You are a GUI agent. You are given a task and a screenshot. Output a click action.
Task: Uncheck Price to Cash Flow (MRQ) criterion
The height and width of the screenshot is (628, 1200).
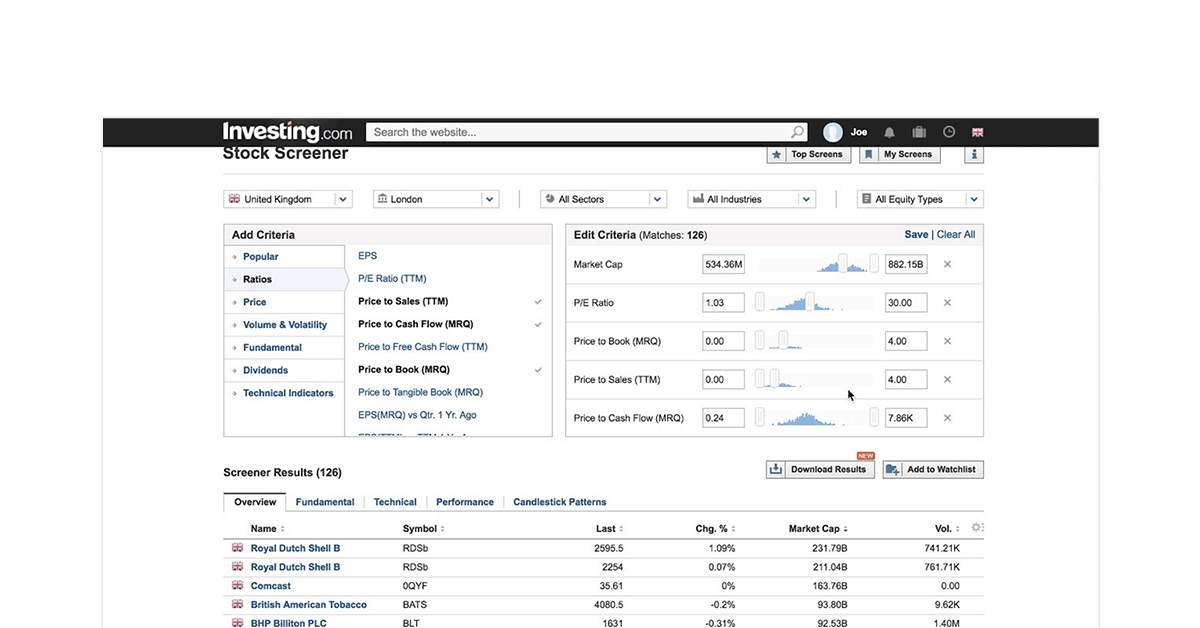pyautogui.click(x=538, y=324)
